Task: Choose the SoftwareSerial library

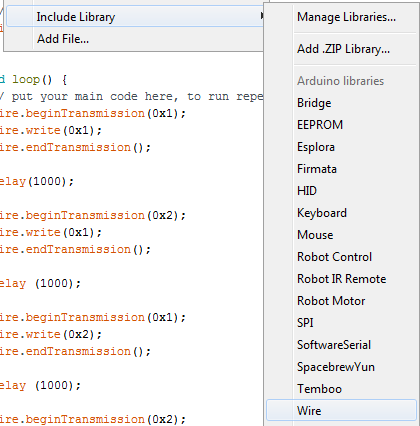Action: 342,345
